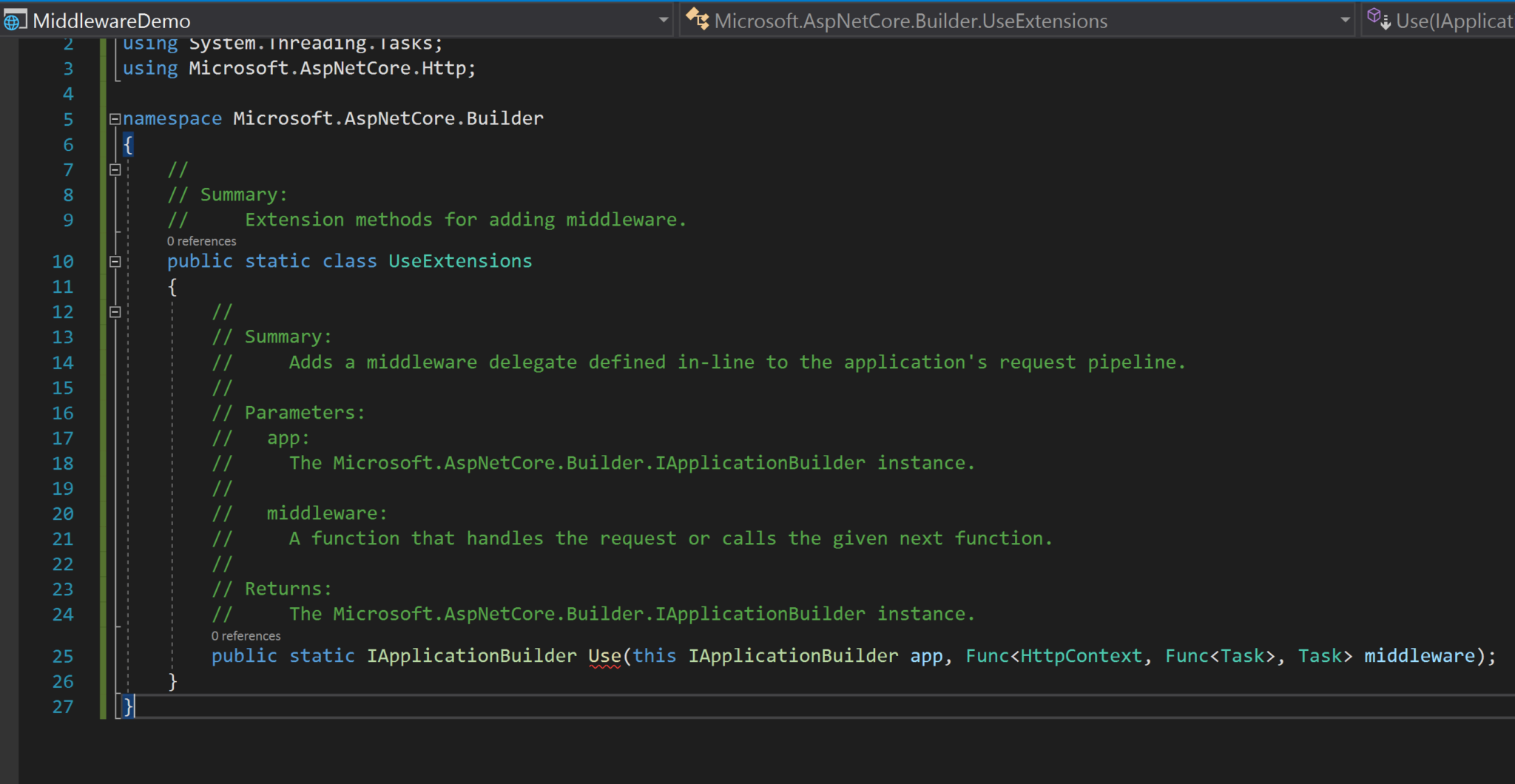1515x784 pixels.
Task: Open the project dropdown next to MiddlewareDemo
Action: [664, 20]
